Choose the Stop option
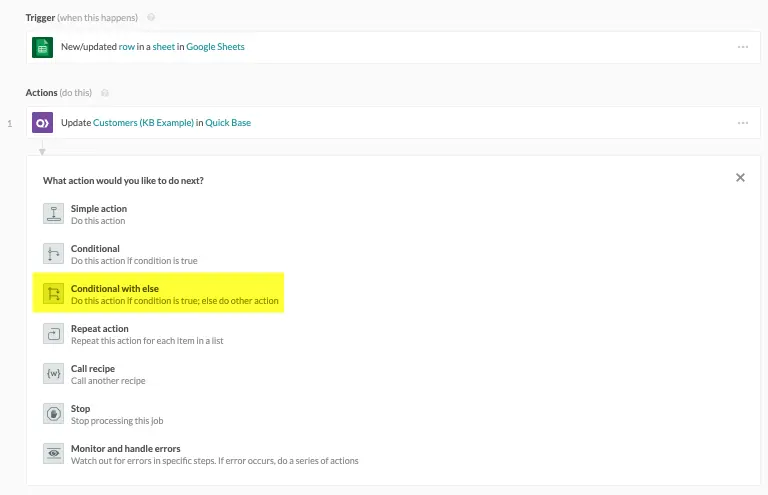Image resolution: width=768 pixels, height=495 pixels. (103, 414)
